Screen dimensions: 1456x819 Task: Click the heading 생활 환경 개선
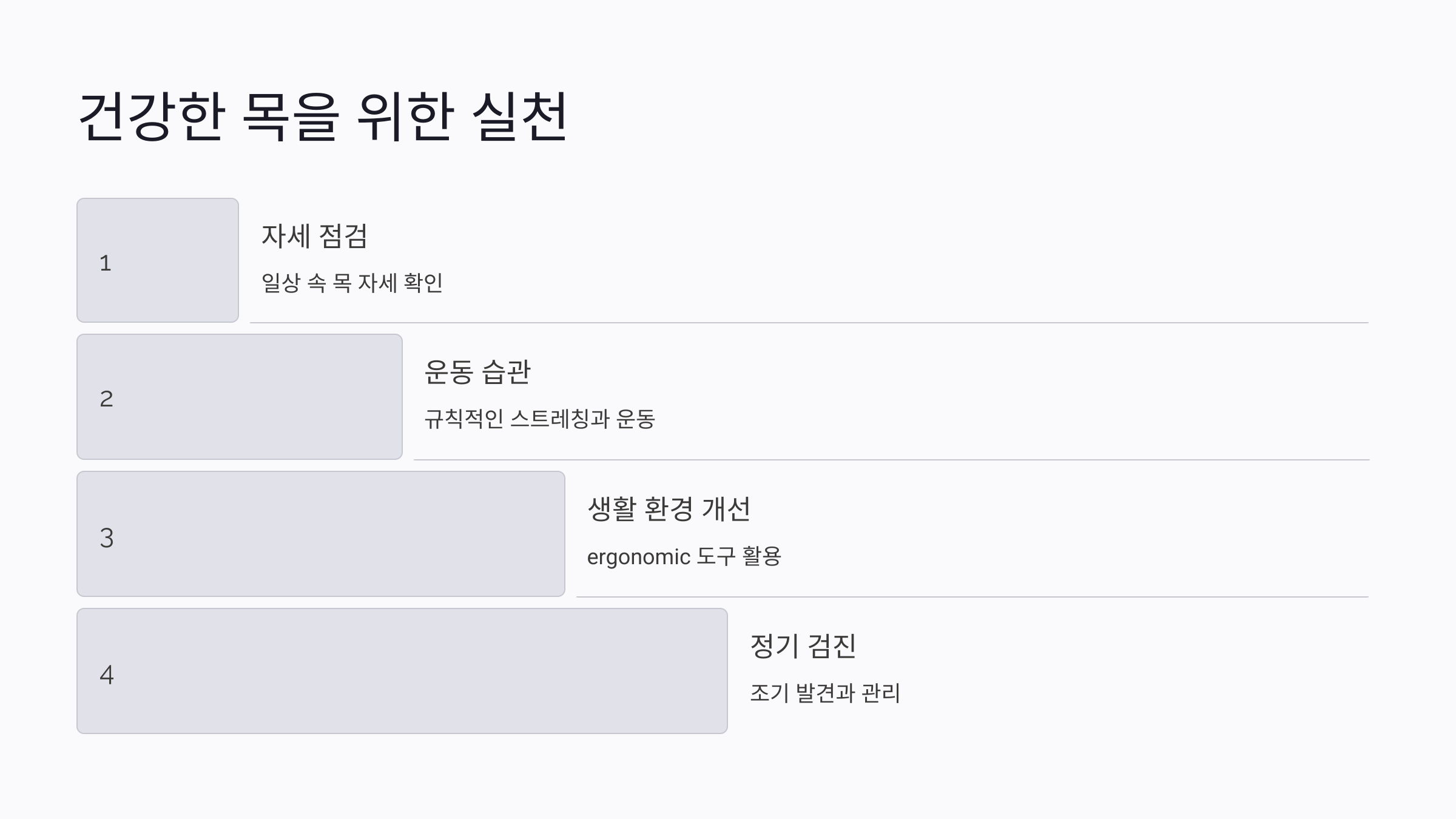[x=669, y=509]
